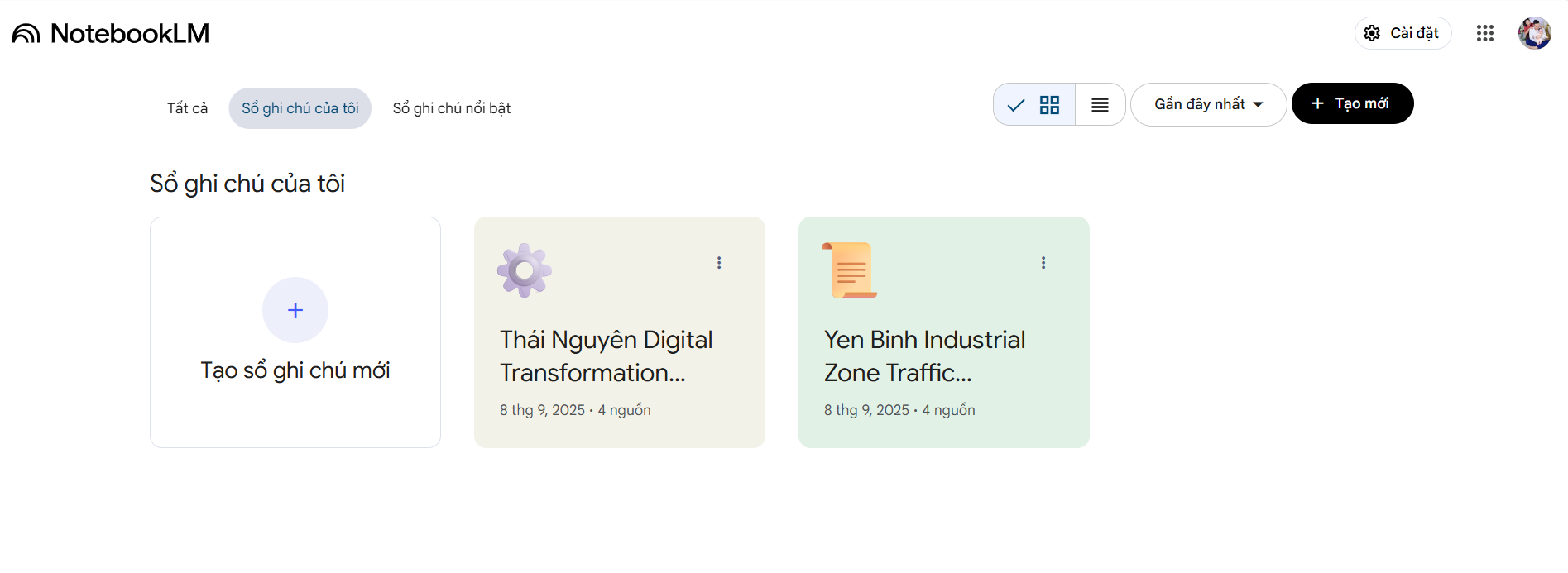This screenshot has height=573, width=1568.
Task: Open options menu for Yen Binh notebook
Action: pos(1043,263)
